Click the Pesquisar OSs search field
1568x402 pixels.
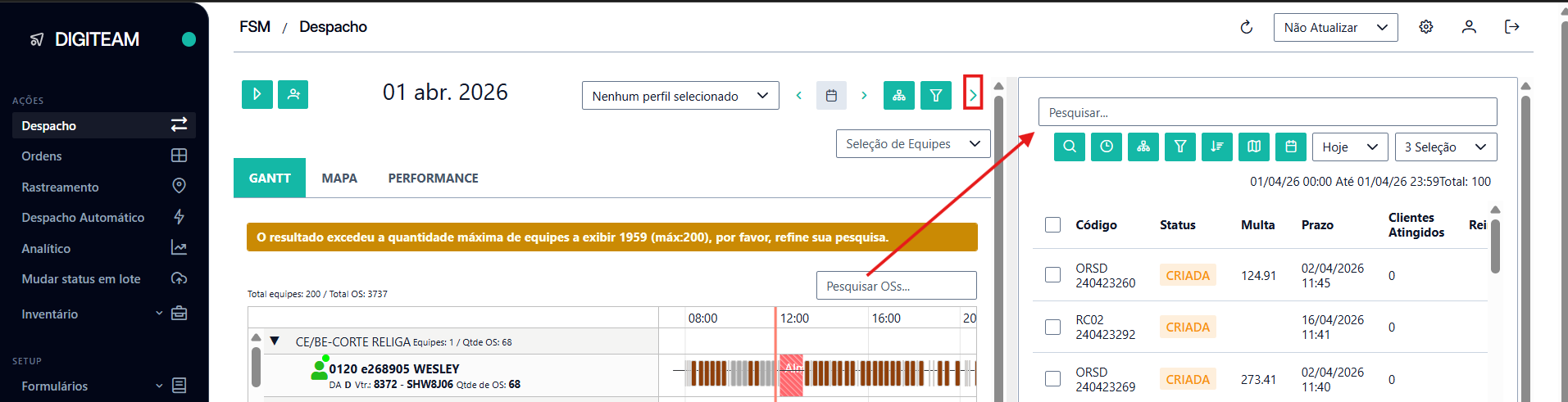point(896,286)
